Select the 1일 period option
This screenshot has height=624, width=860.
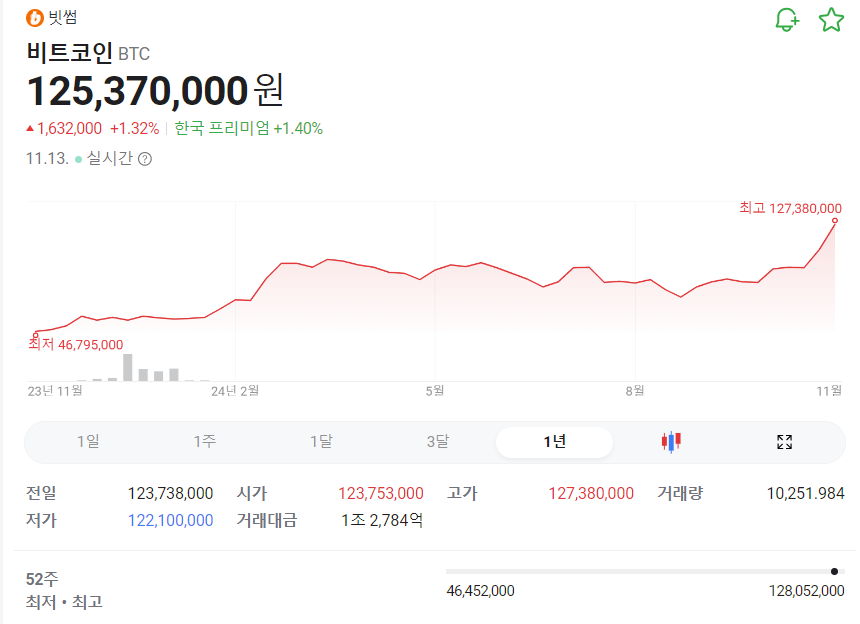(x=90, y=441)
